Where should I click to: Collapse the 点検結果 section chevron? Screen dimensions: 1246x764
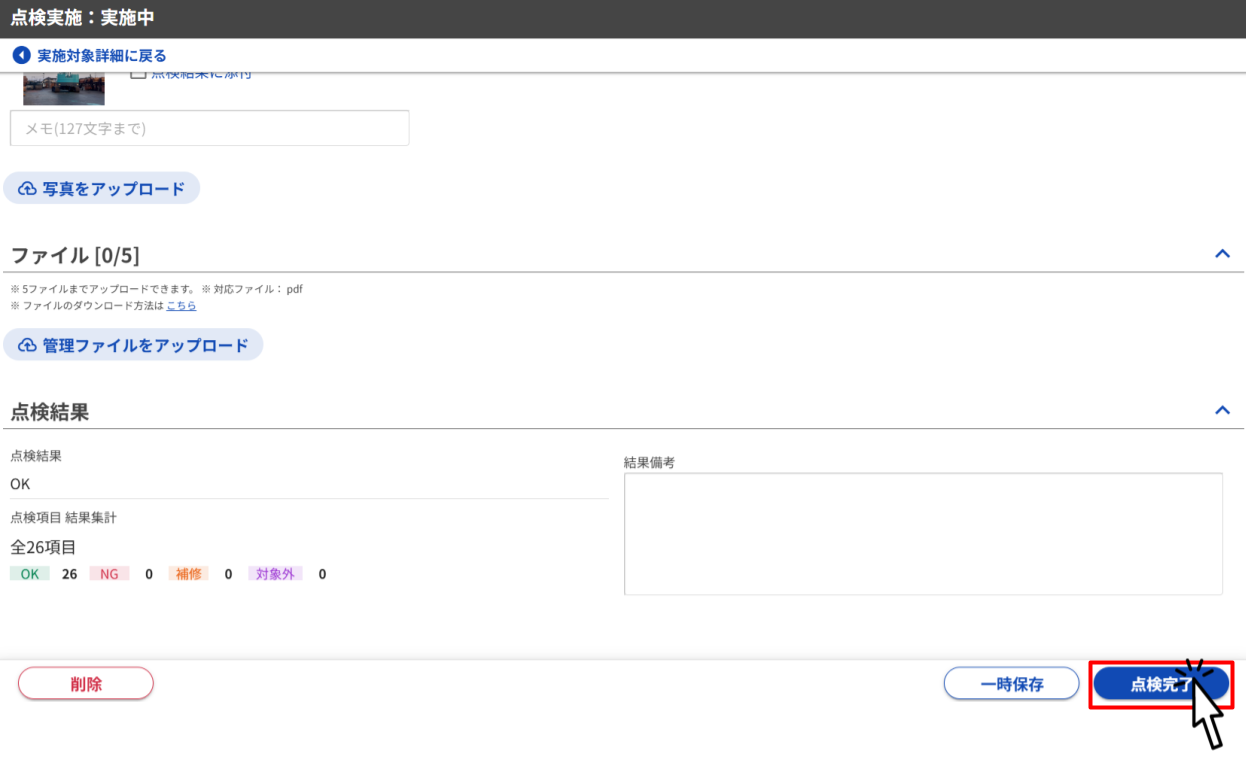click(1222, 411)
